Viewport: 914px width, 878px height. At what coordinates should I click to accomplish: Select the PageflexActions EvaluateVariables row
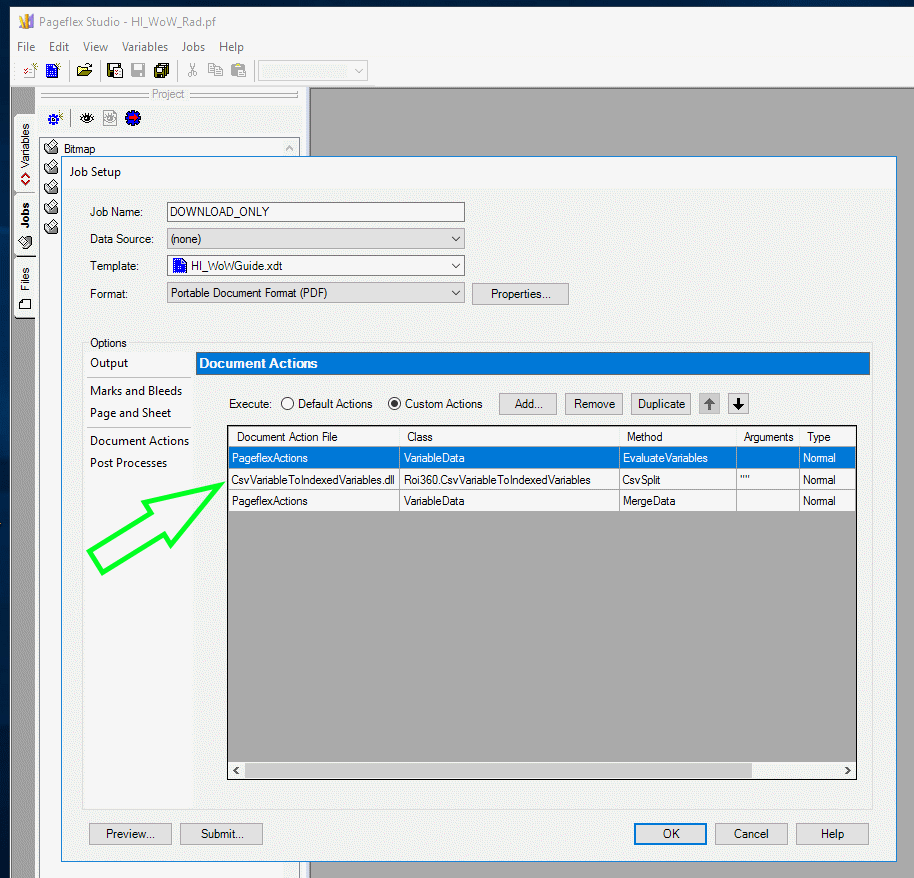(x=542, y=458)
